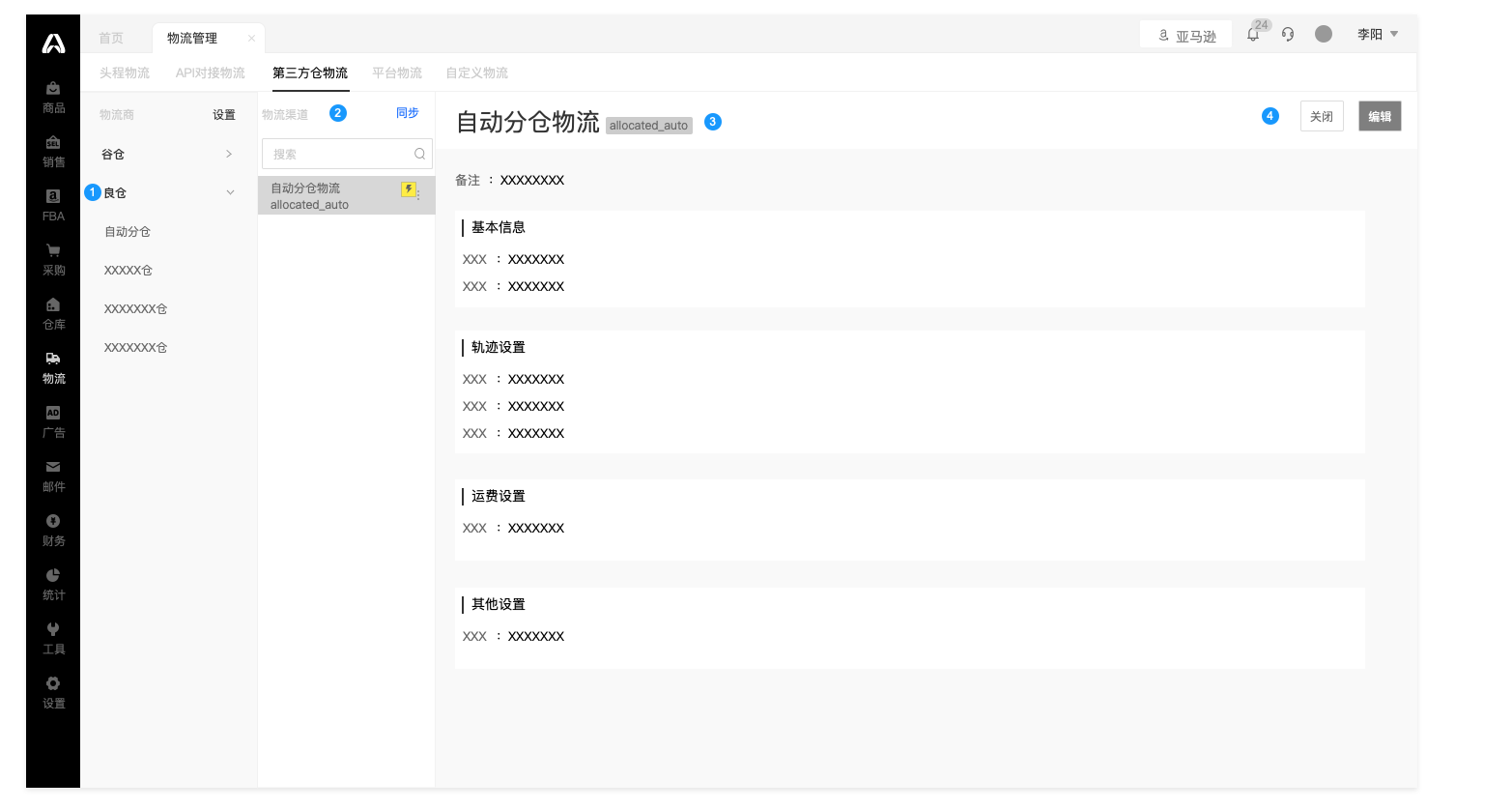Screen dimensions: 1512x809
Task: Switch to 平台物流 tab
Action: [397, 72]
